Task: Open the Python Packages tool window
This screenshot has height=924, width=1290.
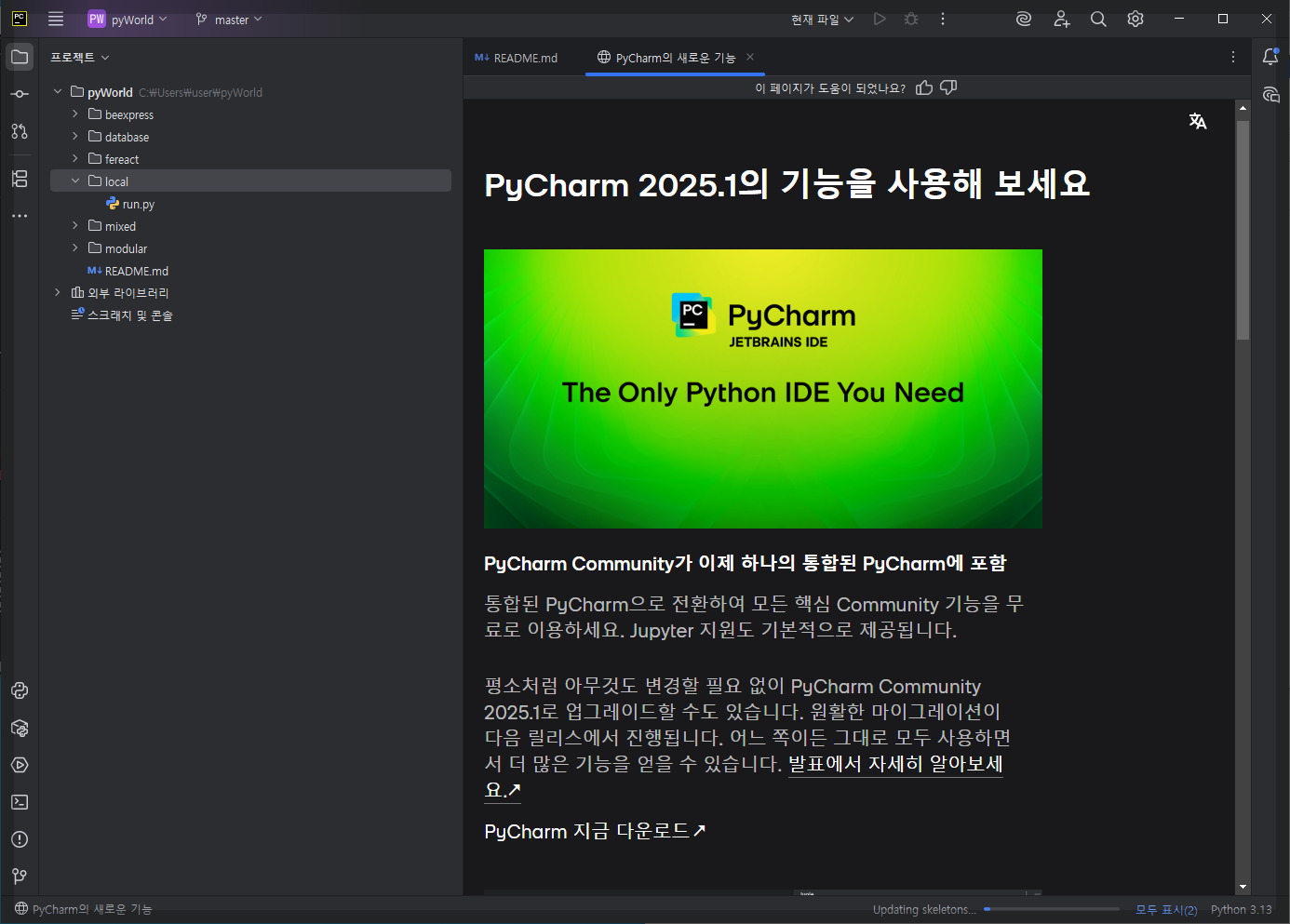Action: [20, 728]
